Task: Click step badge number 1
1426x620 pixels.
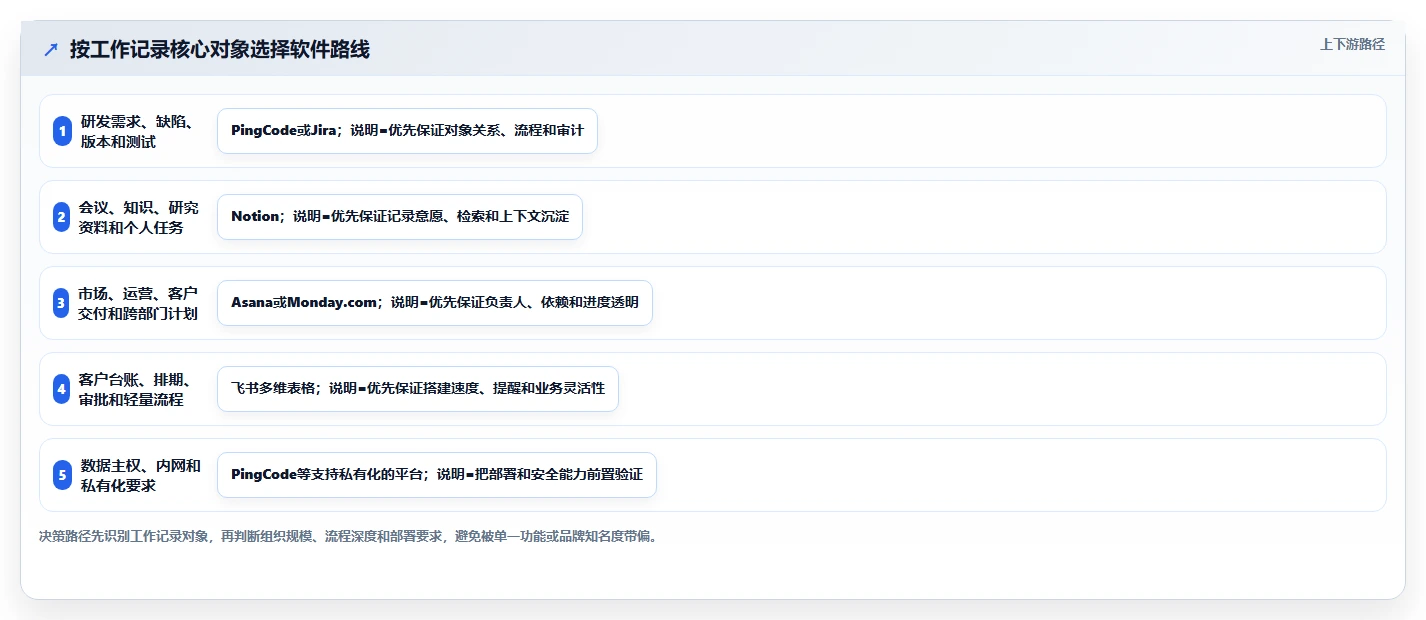Action: tap(62, 131)
